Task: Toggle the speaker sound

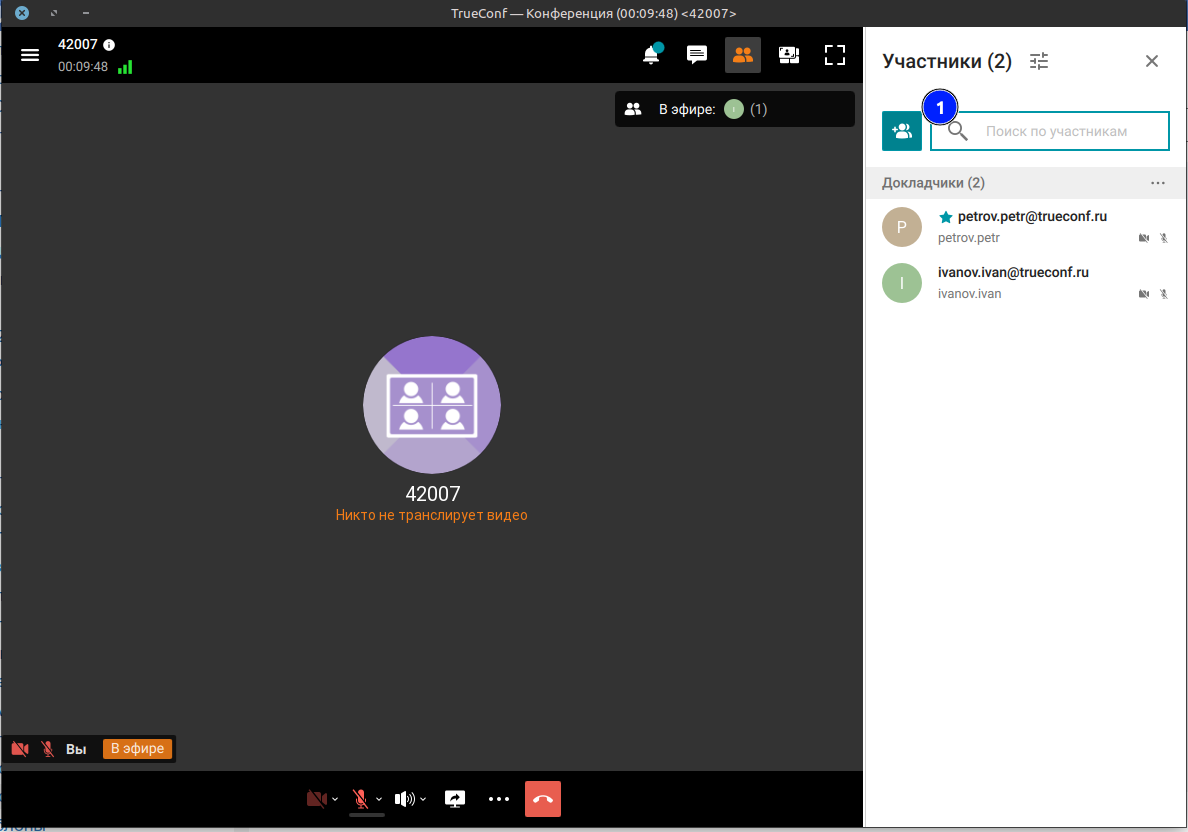Action: coord(405,799)
